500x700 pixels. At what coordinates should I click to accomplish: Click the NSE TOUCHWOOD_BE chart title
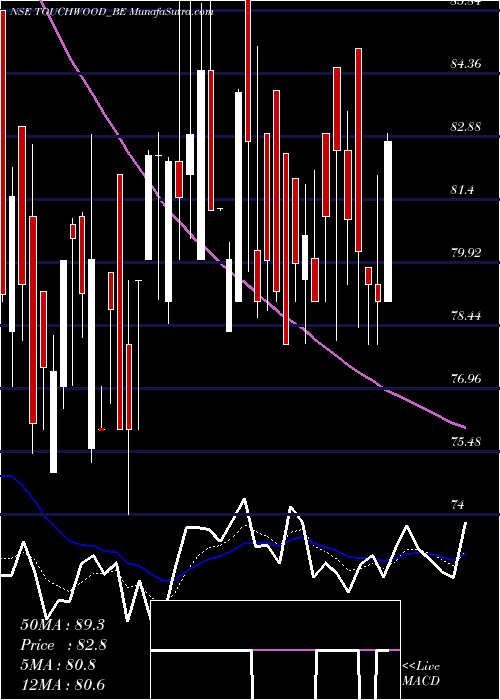[110, 12]
